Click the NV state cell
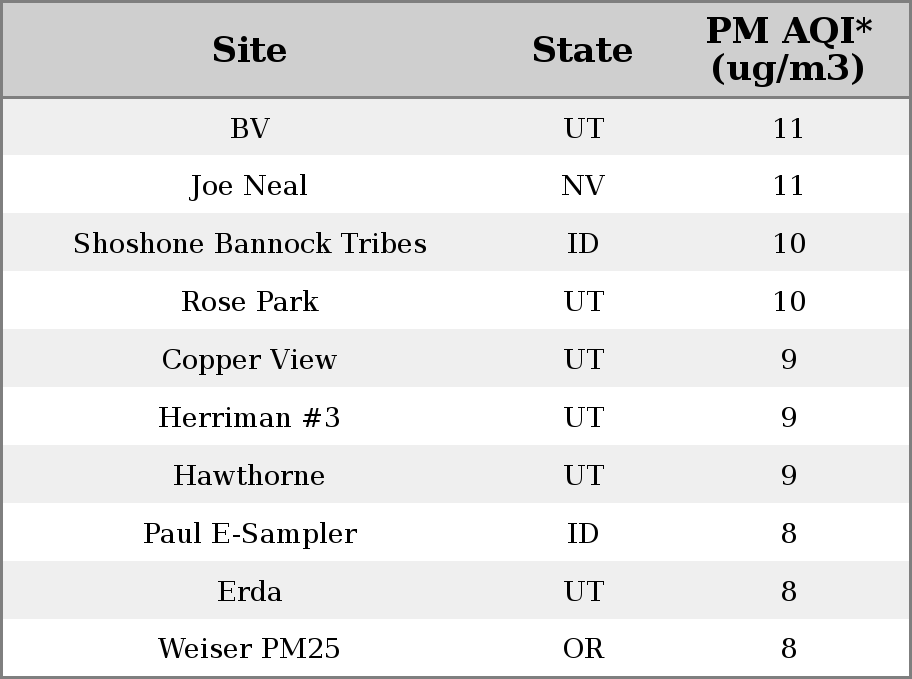This screenshot has width=912, height=679. click(583, 186)
